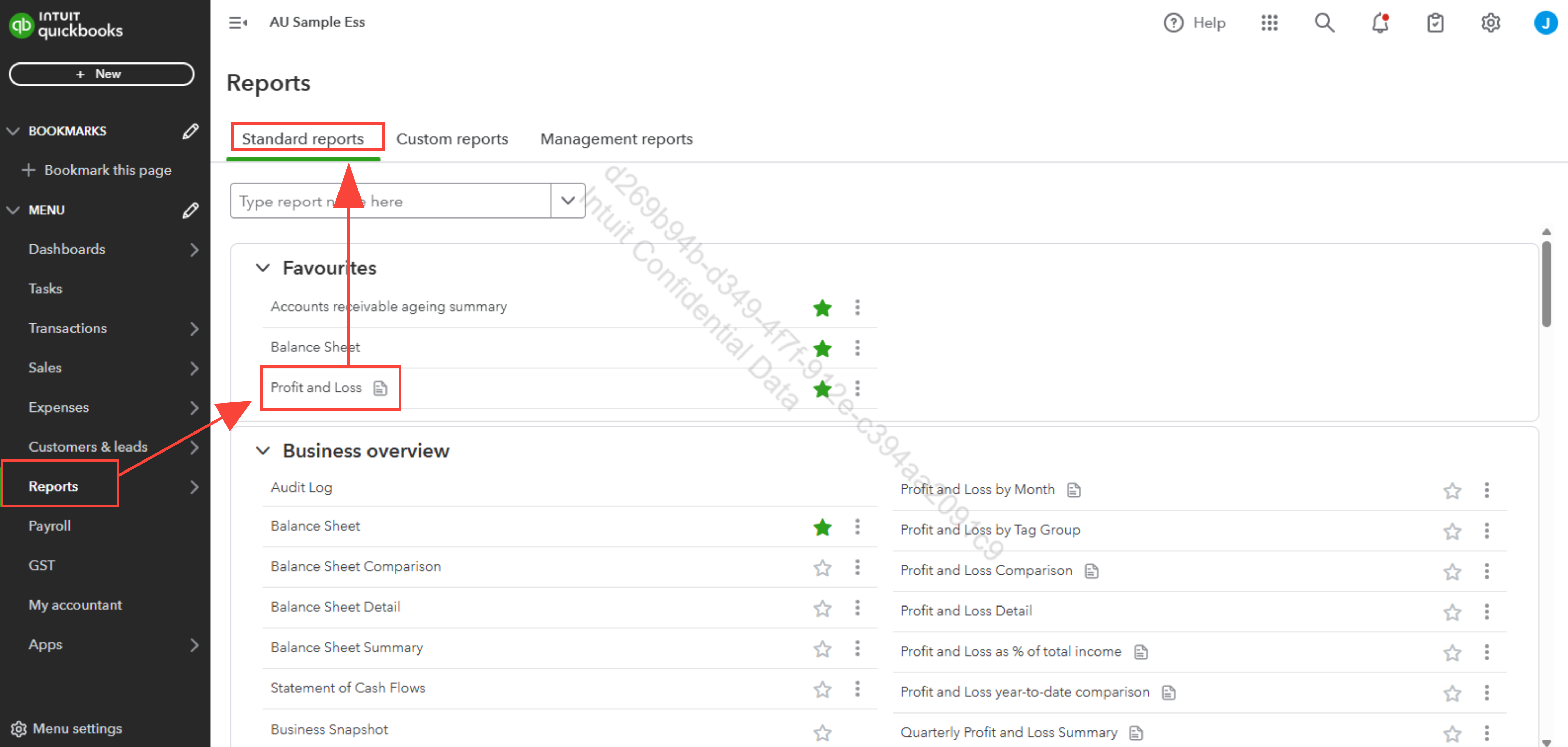Collapse the Favourites section
1568x747 pixels.
[x=262, y=268]
